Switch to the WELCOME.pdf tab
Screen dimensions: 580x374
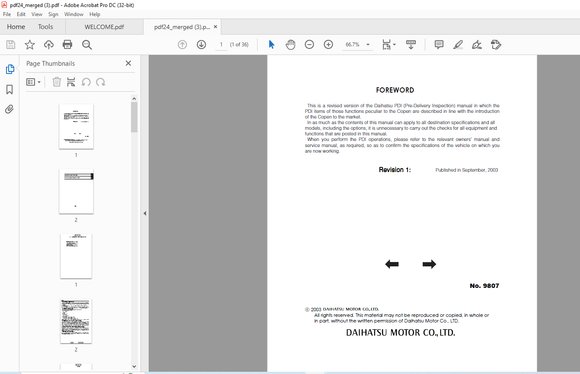[104, 27]
